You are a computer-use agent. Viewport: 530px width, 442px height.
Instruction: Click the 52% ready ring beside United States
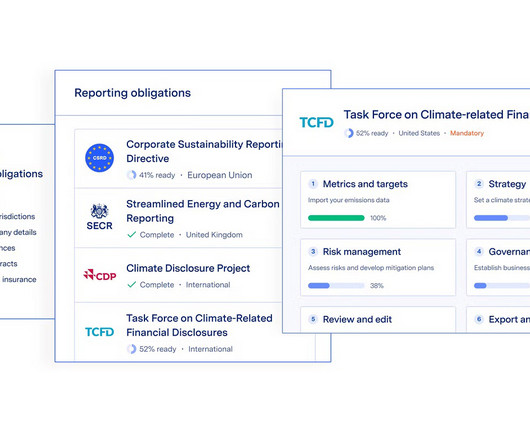click(x=348, y=133)
